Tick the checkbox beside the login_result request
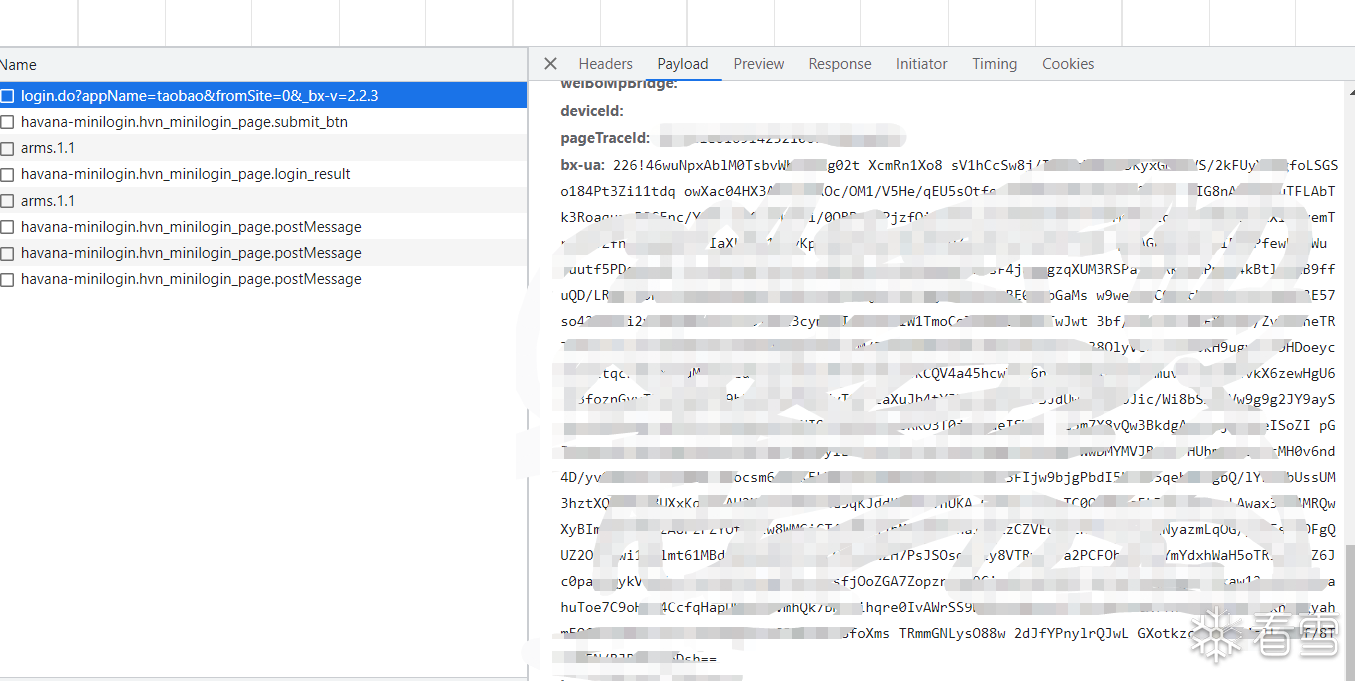This screenshot has height=681, width=1355. (7, 174)
